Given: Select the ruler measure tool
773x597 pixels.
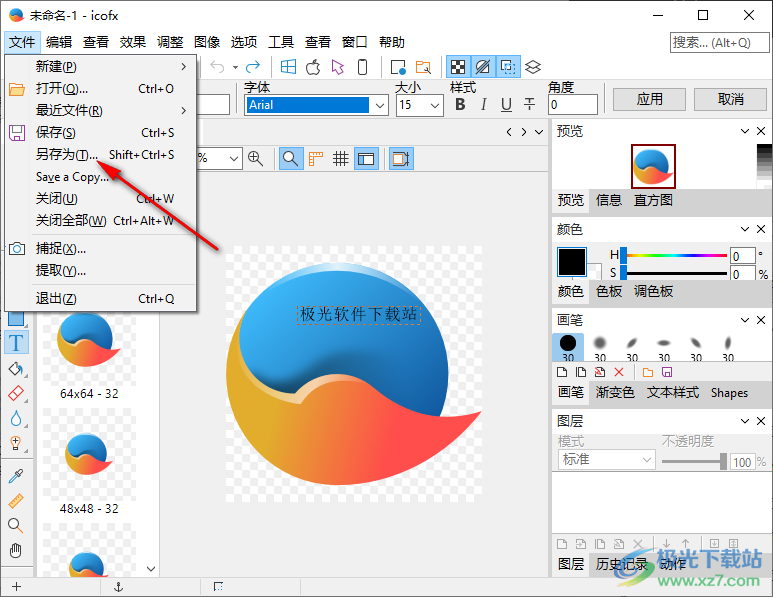Looking at the screenshot, I should [16, 501].
